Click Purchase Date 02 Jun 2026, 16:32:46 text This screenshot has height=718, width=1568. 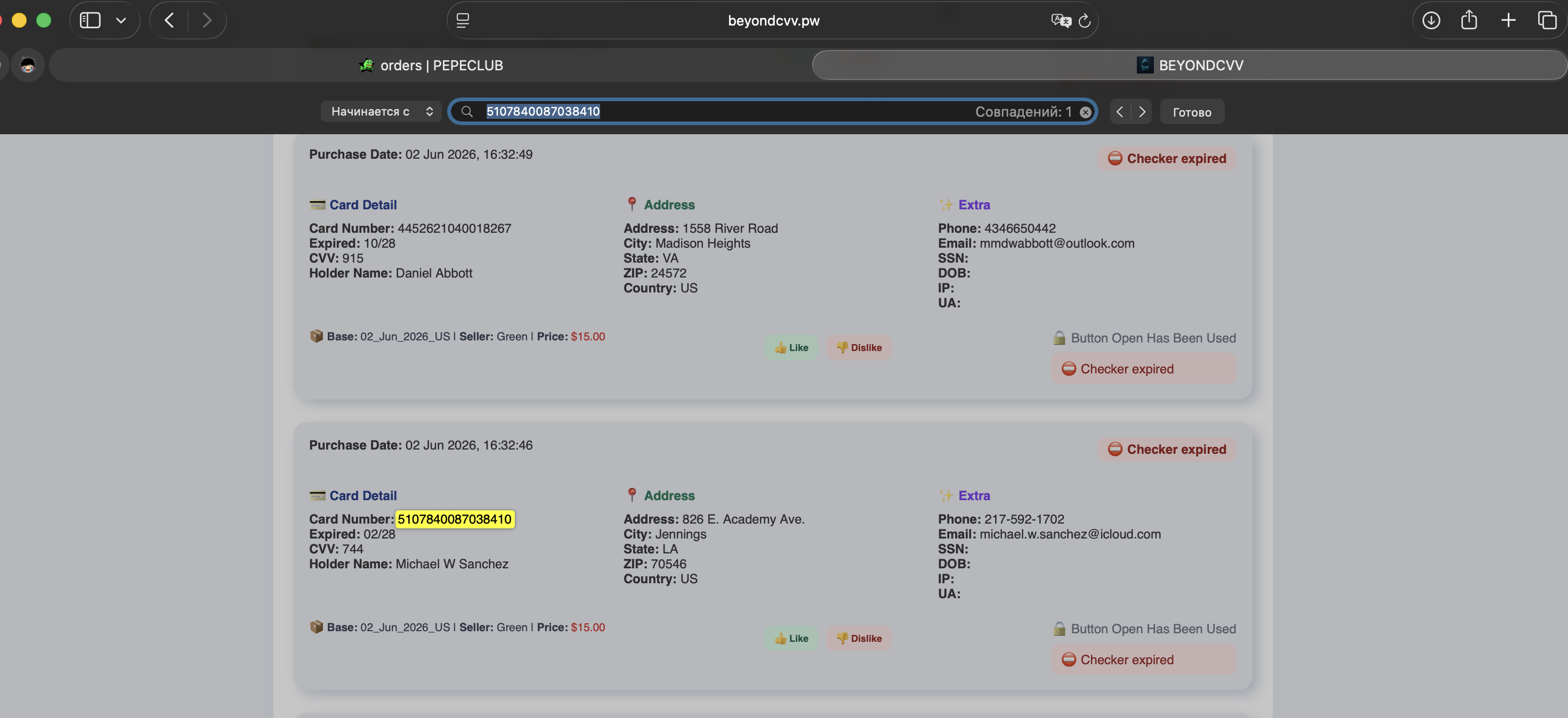click(x=421, y=445)
